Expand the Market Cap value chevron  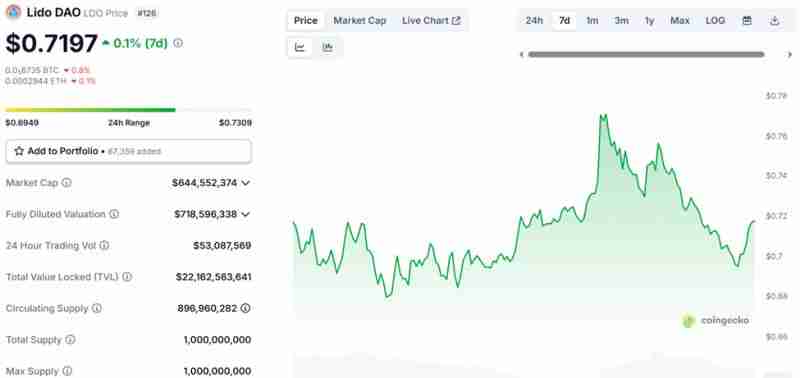(x=245, y=183)
